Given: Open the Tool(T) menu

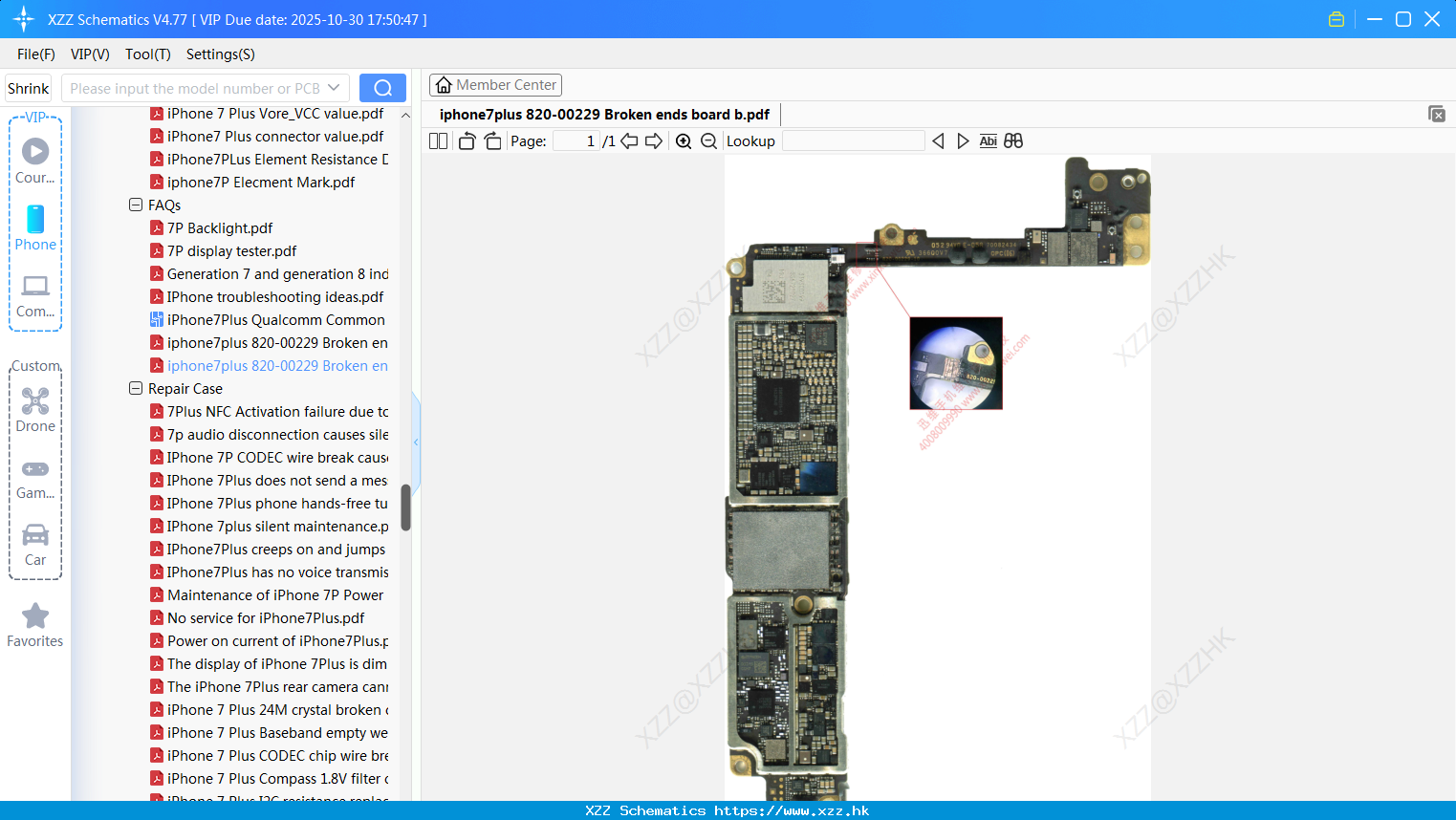Looking at the screenshot, I should [x=148, y=54].
